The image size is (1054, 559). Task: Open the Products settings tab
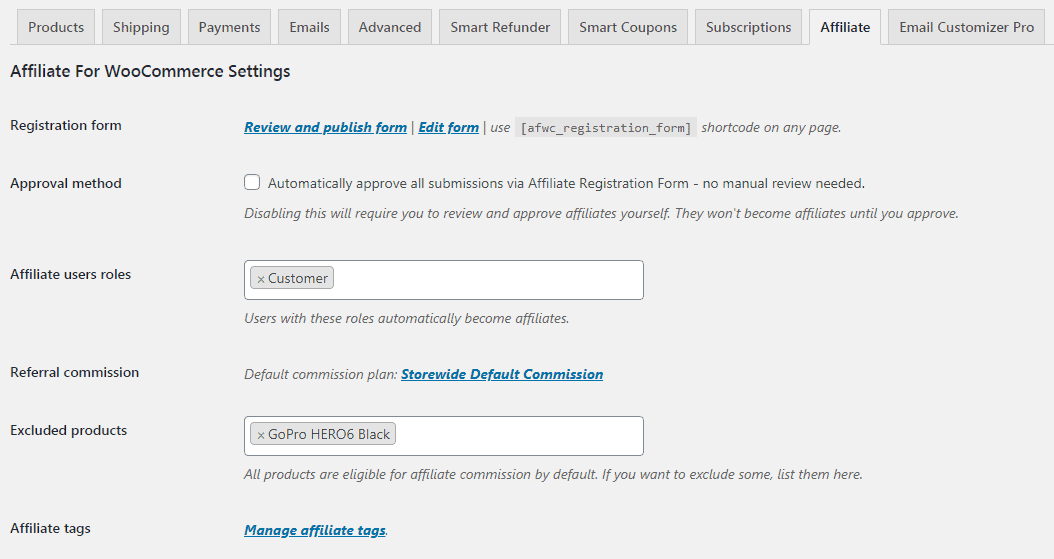tap(56, 28)
